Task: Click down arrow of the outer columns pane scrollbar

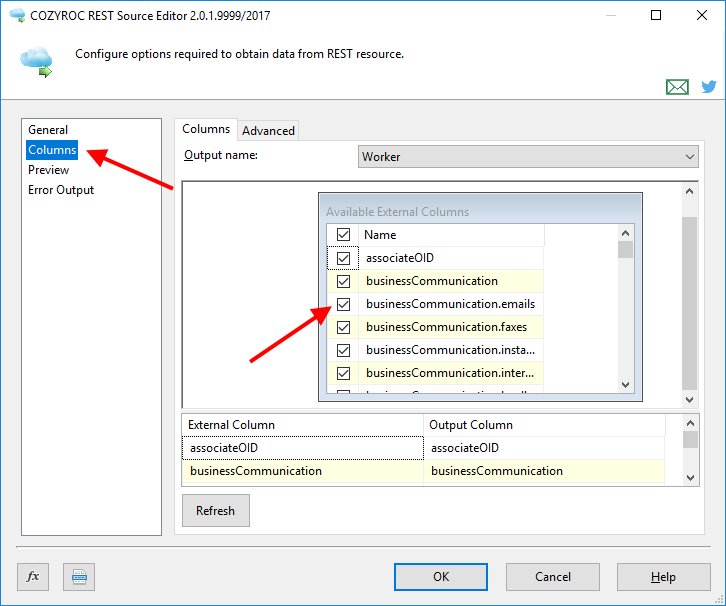Action: click(689, 400)
